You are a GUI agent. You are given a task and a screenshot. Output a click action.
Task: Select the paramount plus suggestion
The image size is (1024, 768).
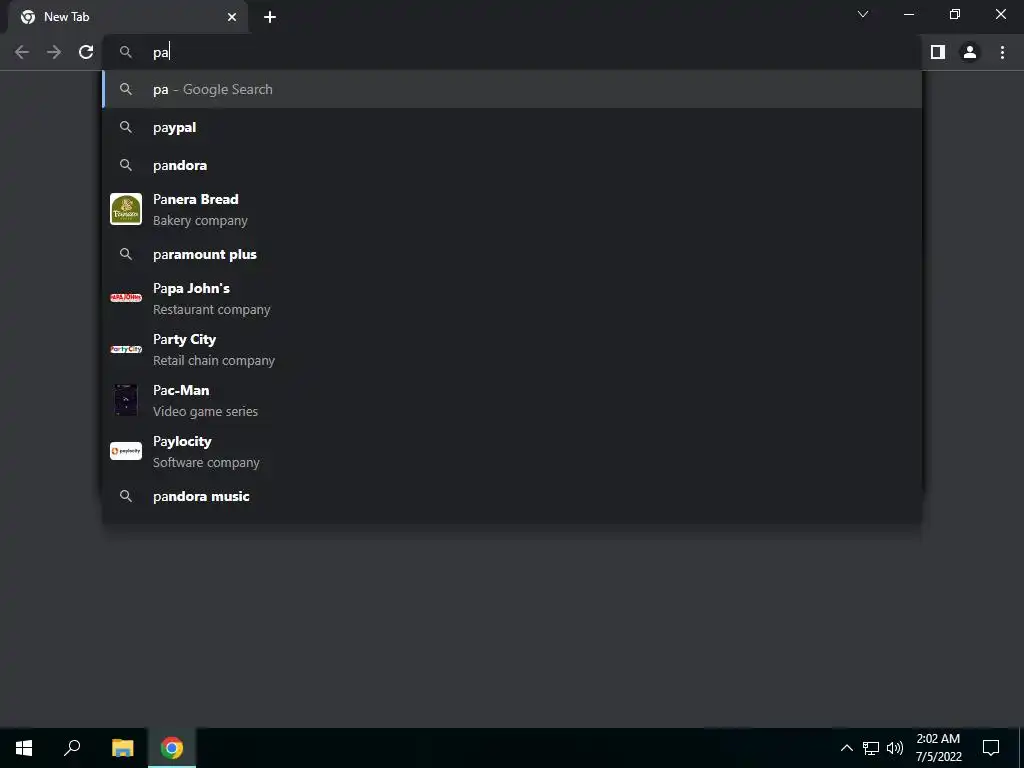[513, 254]
